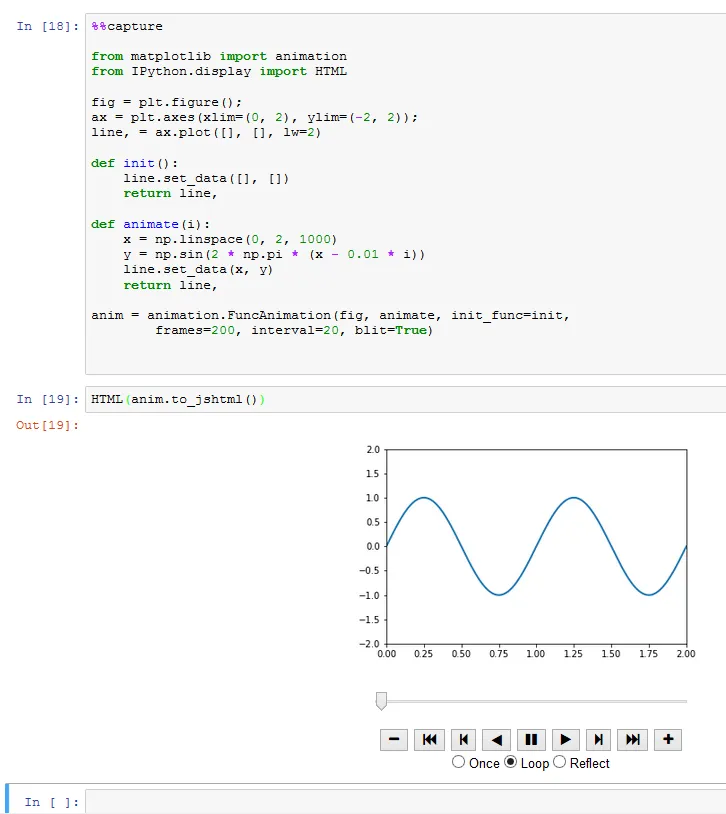Click inside the HTML(anim.to_jshtml()) cell
This screenshot has height=814, width=726.
405,399
